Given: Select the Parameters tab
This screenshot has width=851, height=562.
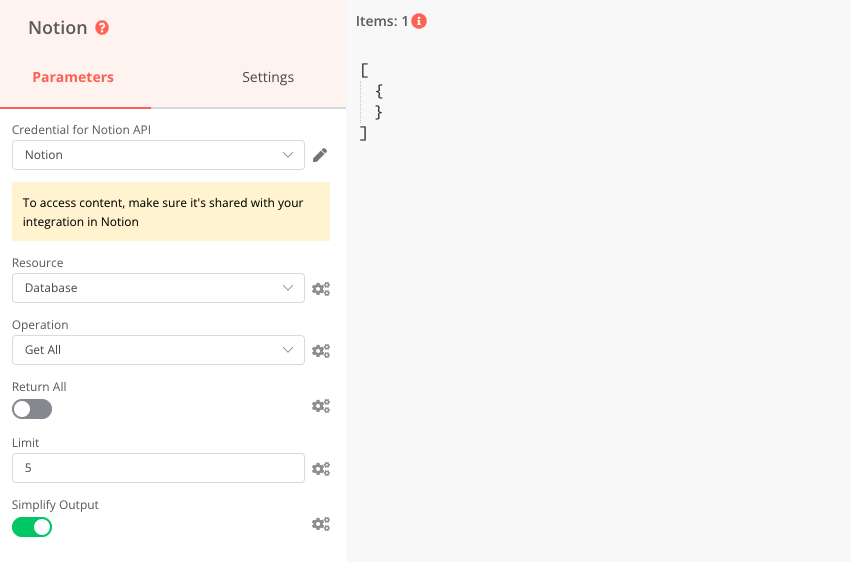Looking at the screenshot, I should [x=73, y=77].
